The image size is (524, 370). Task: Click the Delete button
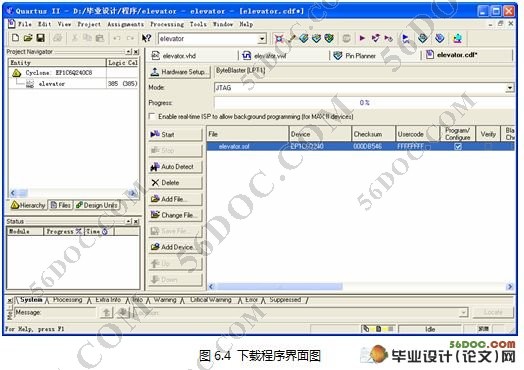(x=175, y=182)
